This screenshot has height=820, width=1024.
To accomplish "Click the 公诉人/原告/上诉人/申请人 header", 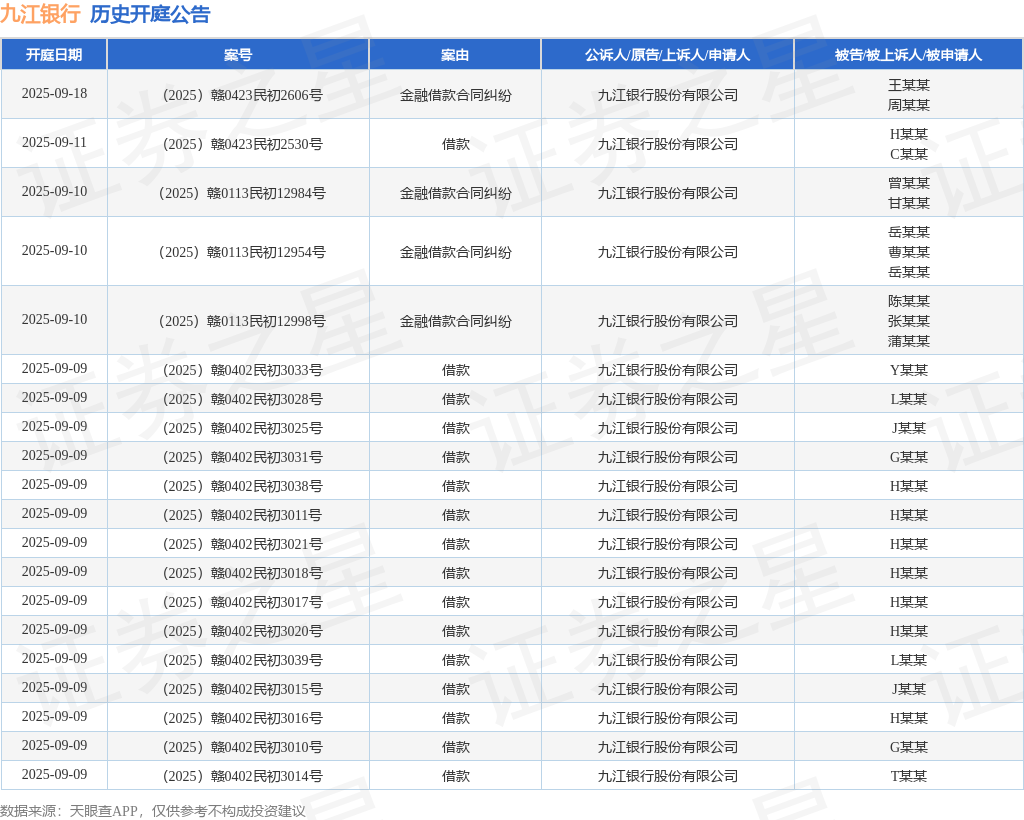I will tap(667, 55).
